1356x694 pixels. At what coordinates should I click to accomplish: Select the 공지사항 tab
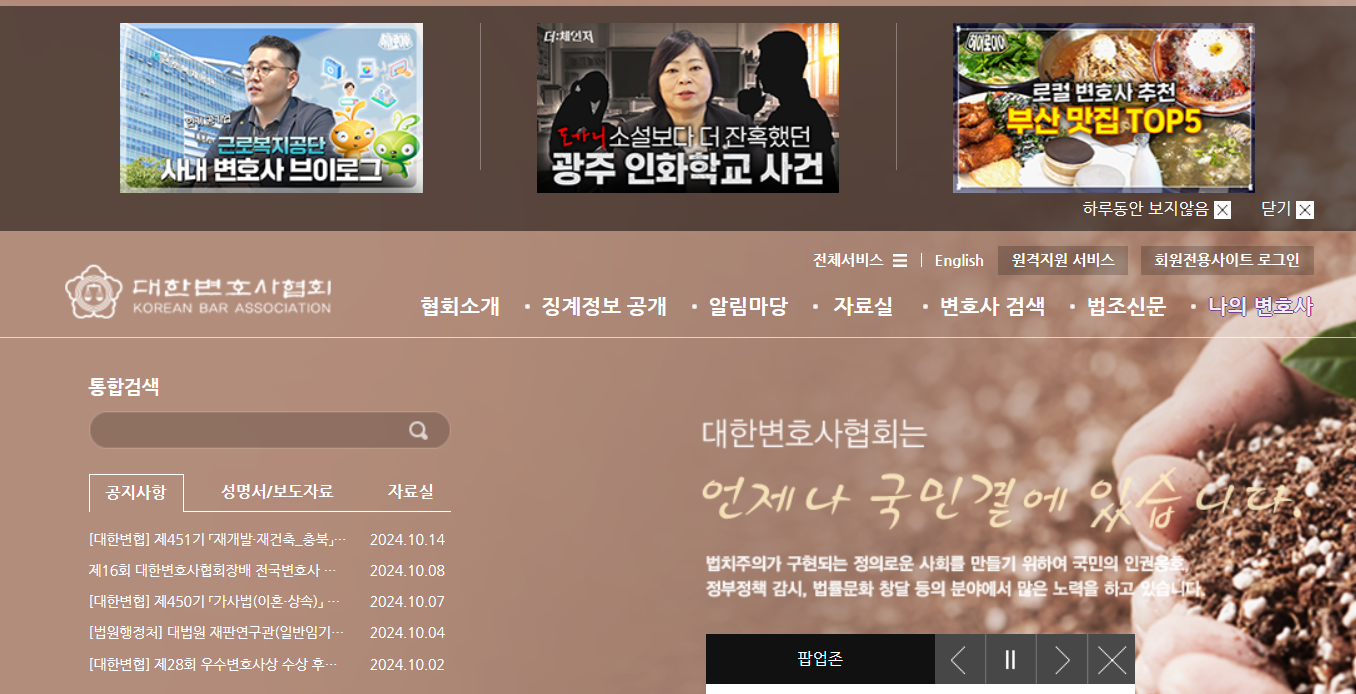(136, 492)
